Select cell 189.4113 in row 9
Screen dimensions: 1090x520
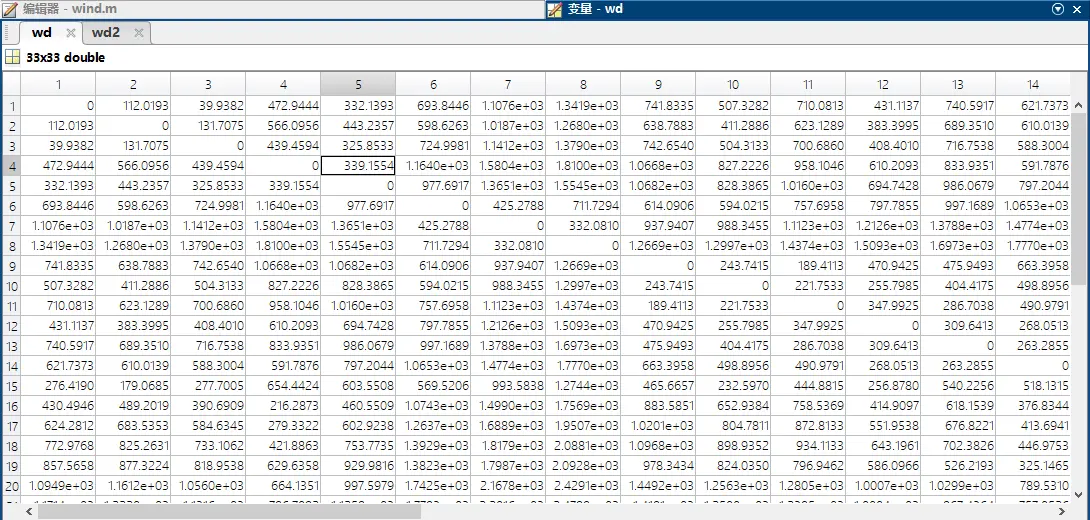click(808, 266)
